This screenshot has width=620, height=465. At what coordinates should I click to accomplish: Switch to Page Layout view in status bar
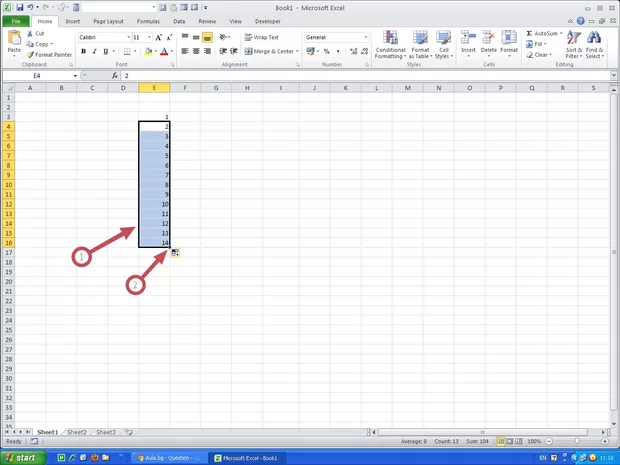[x=510, y=441]
